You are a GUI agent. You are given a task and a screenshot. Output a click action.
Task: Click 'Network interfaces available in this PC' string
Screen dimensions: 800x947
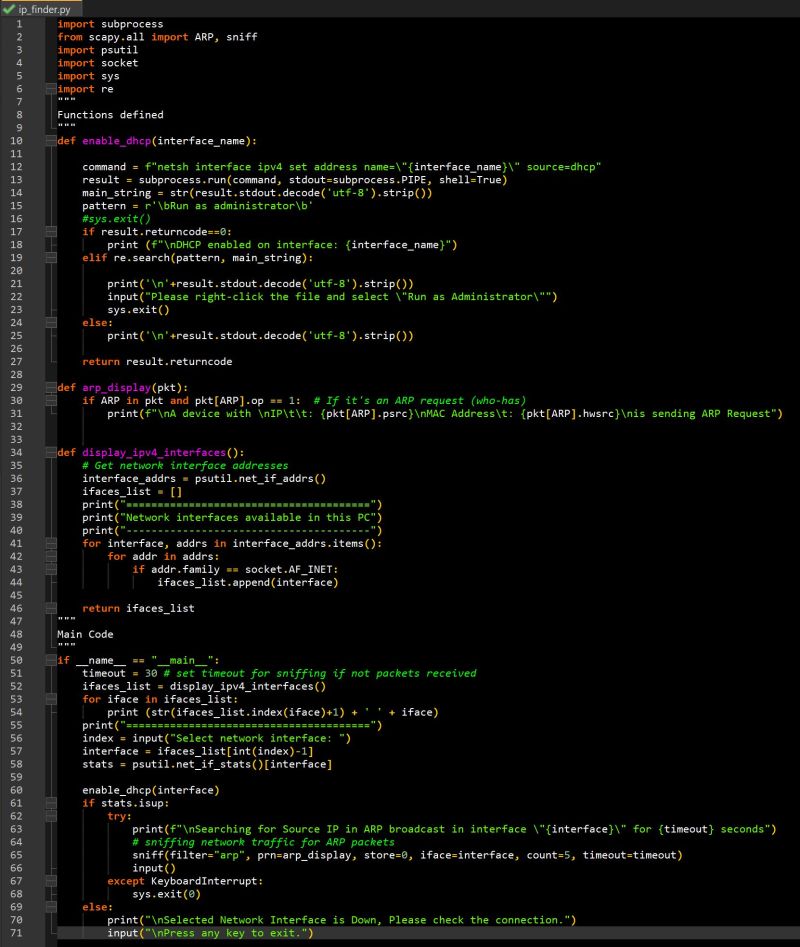(x=248, y=517)
